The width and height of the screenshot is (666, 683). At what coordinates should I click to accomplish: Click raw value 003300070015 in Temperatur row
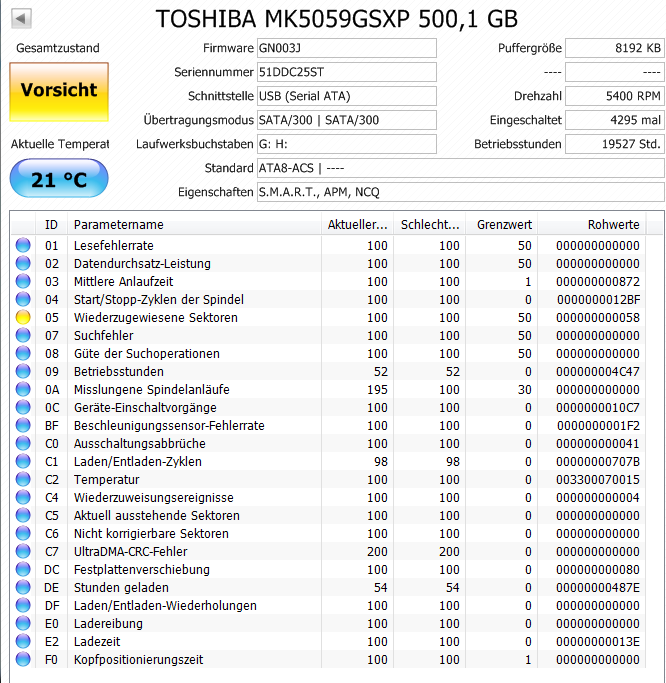click(598, 480)
